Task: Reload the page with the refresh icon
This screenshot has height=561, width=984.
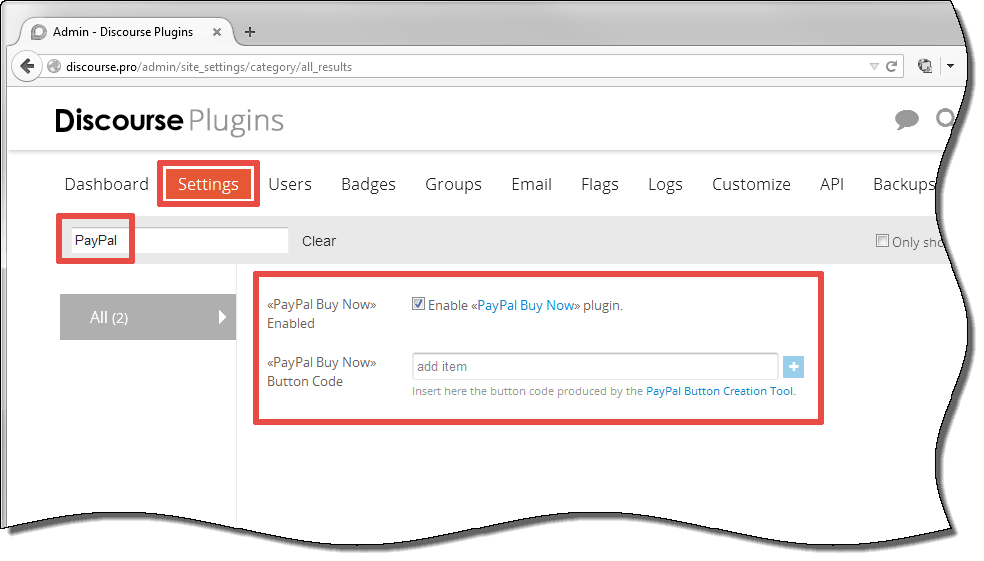Action: pos(891,67)
